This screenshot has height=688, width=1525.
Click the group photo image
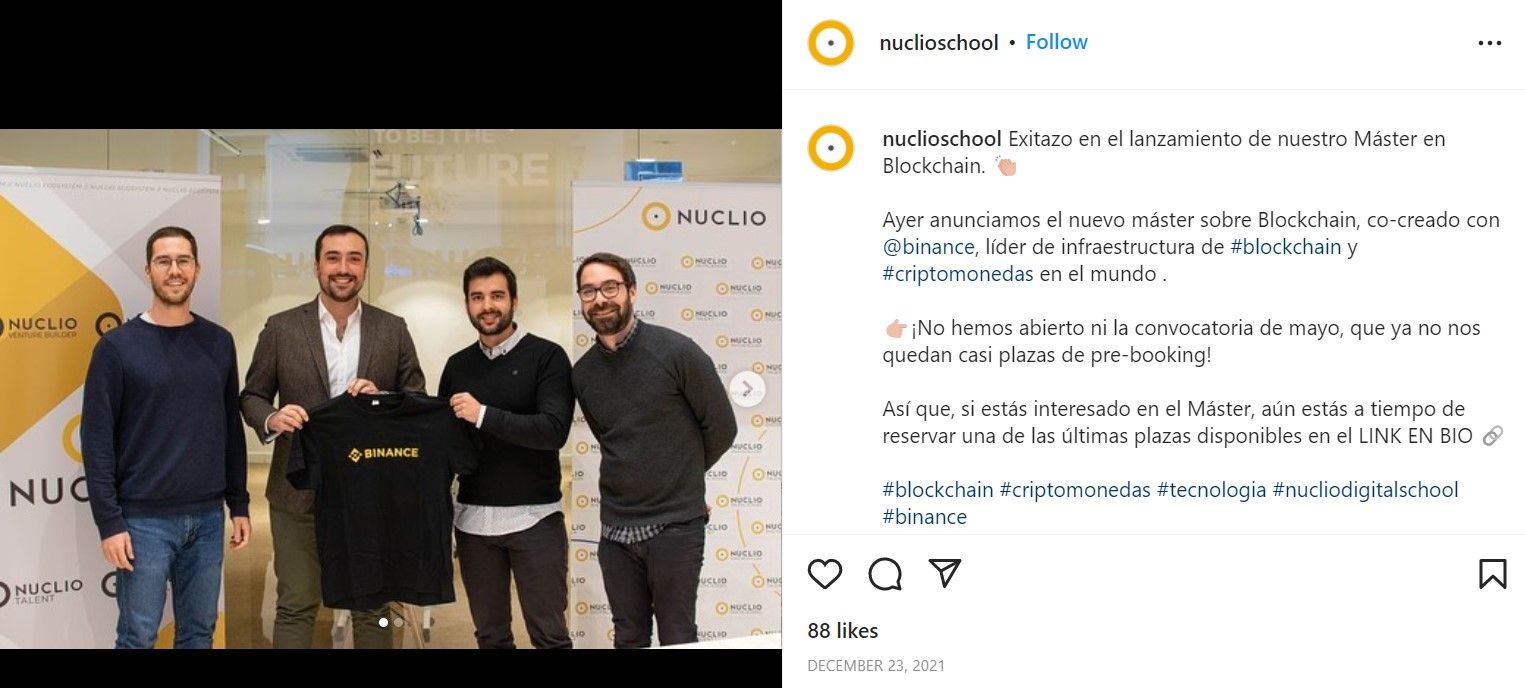pyautogui.click(x=391, y=389)
